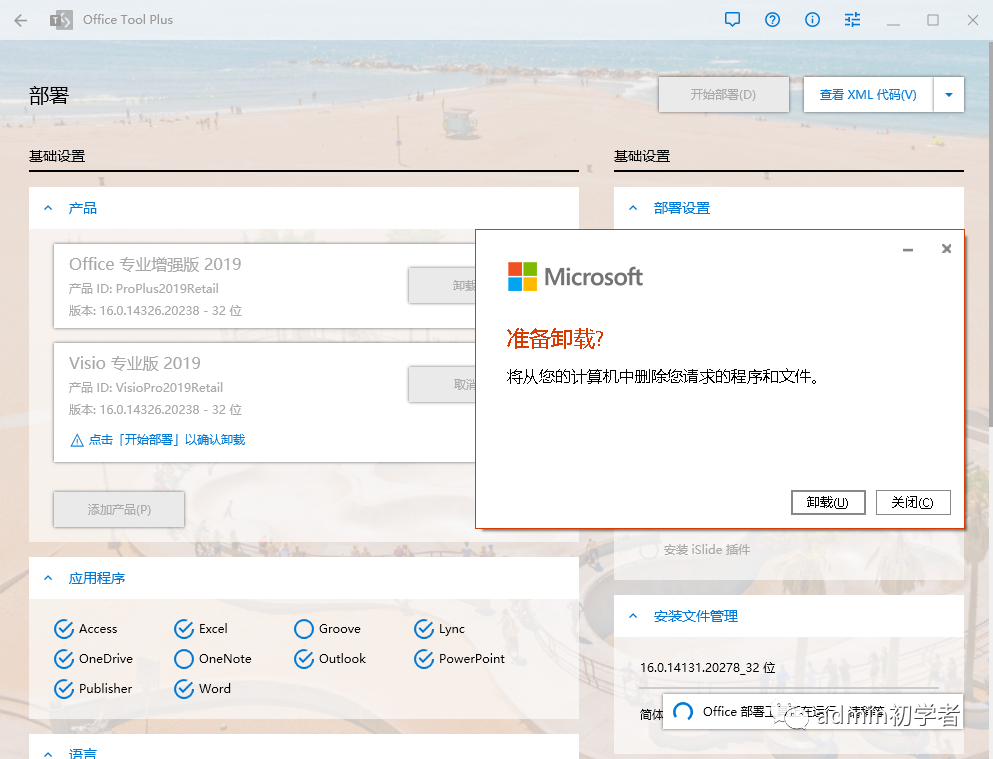Go back with the arrow icon

(x=20, y=20)
